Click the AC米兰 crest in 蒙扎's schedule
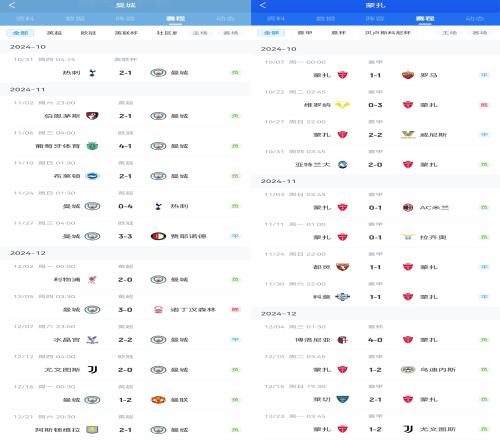The image size is (500, 440). [408, 208]
